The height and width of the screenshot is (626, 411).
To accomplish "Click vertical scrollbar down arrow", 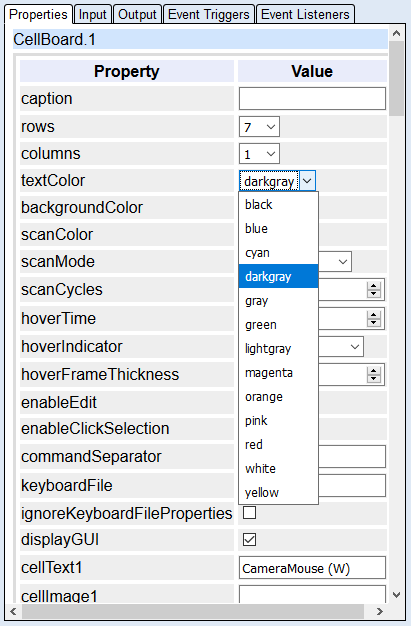I will (396, 595).
